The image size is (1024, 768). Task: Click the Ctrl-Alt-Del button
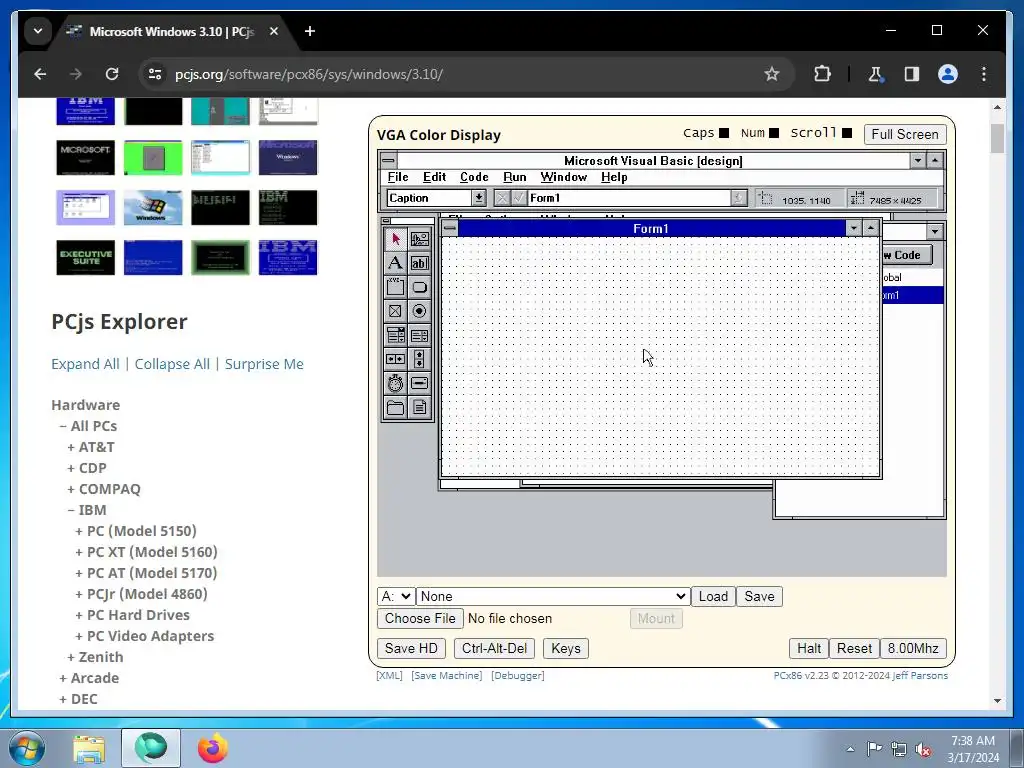(494, 648)
